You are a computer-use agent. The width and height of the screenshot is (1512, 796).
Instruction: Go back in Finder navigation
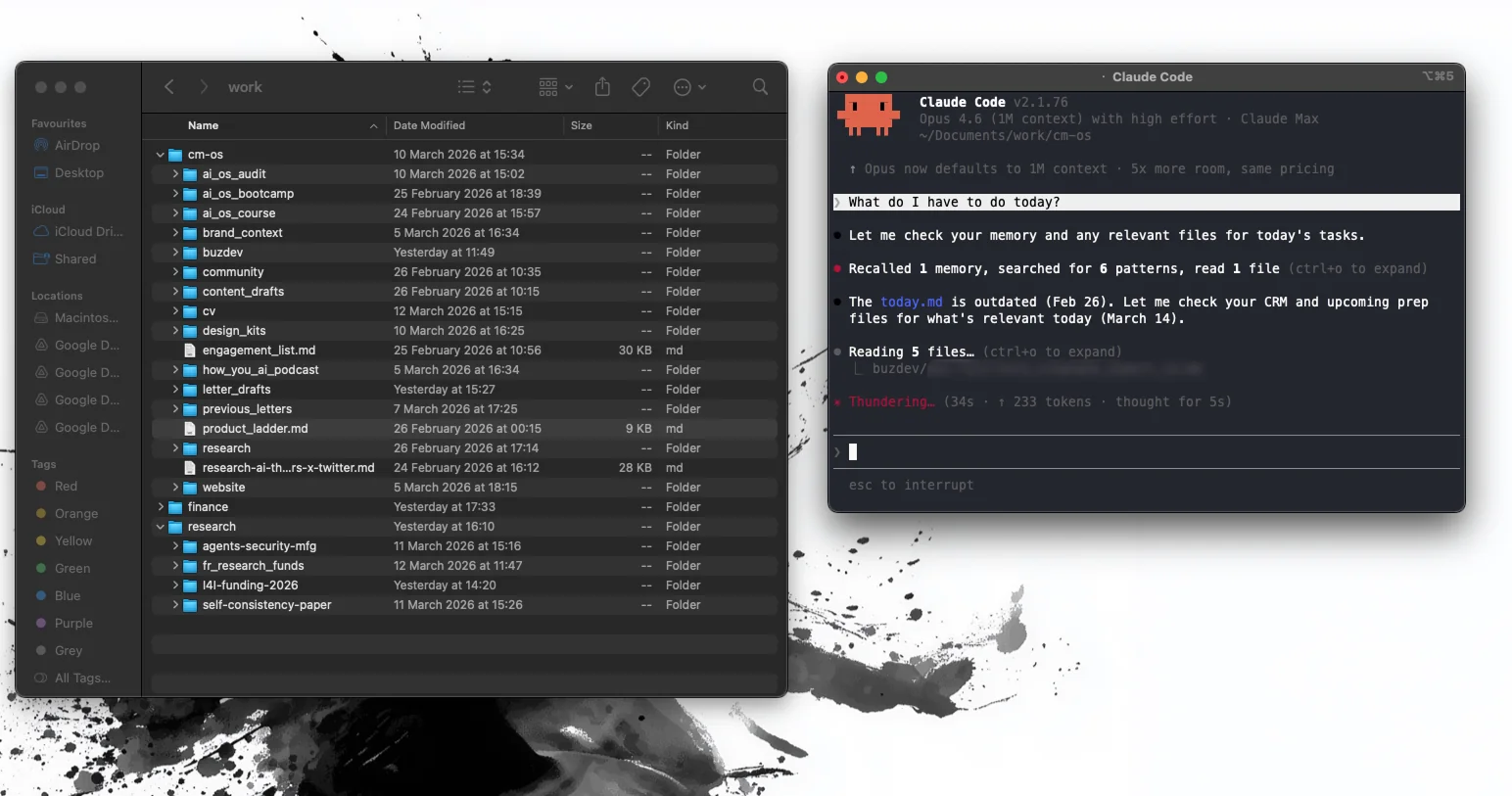coord(169,87)
